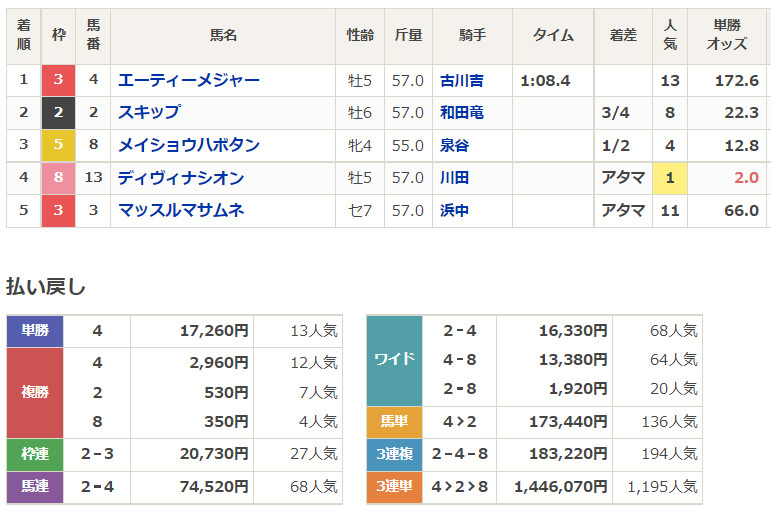Select the ワイド payout label
Viewport: 771px width, 506px height.
395,360
